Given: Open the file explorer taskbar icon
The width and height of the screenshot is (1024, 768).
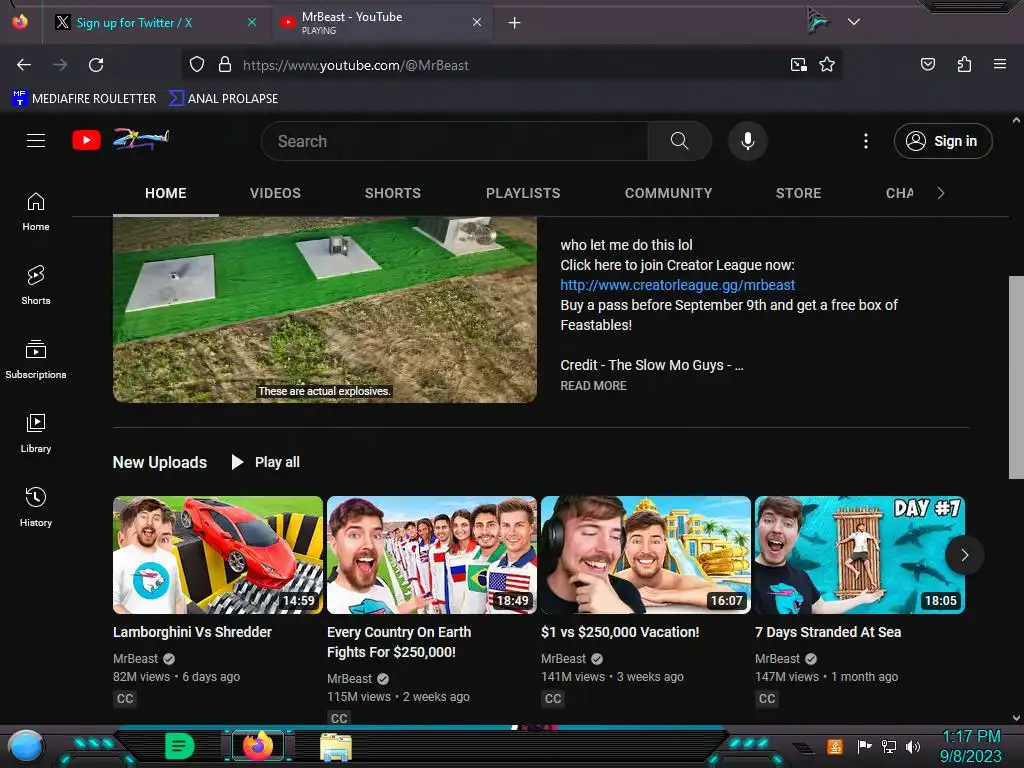Looking at the screenshot, I should 336,746.
